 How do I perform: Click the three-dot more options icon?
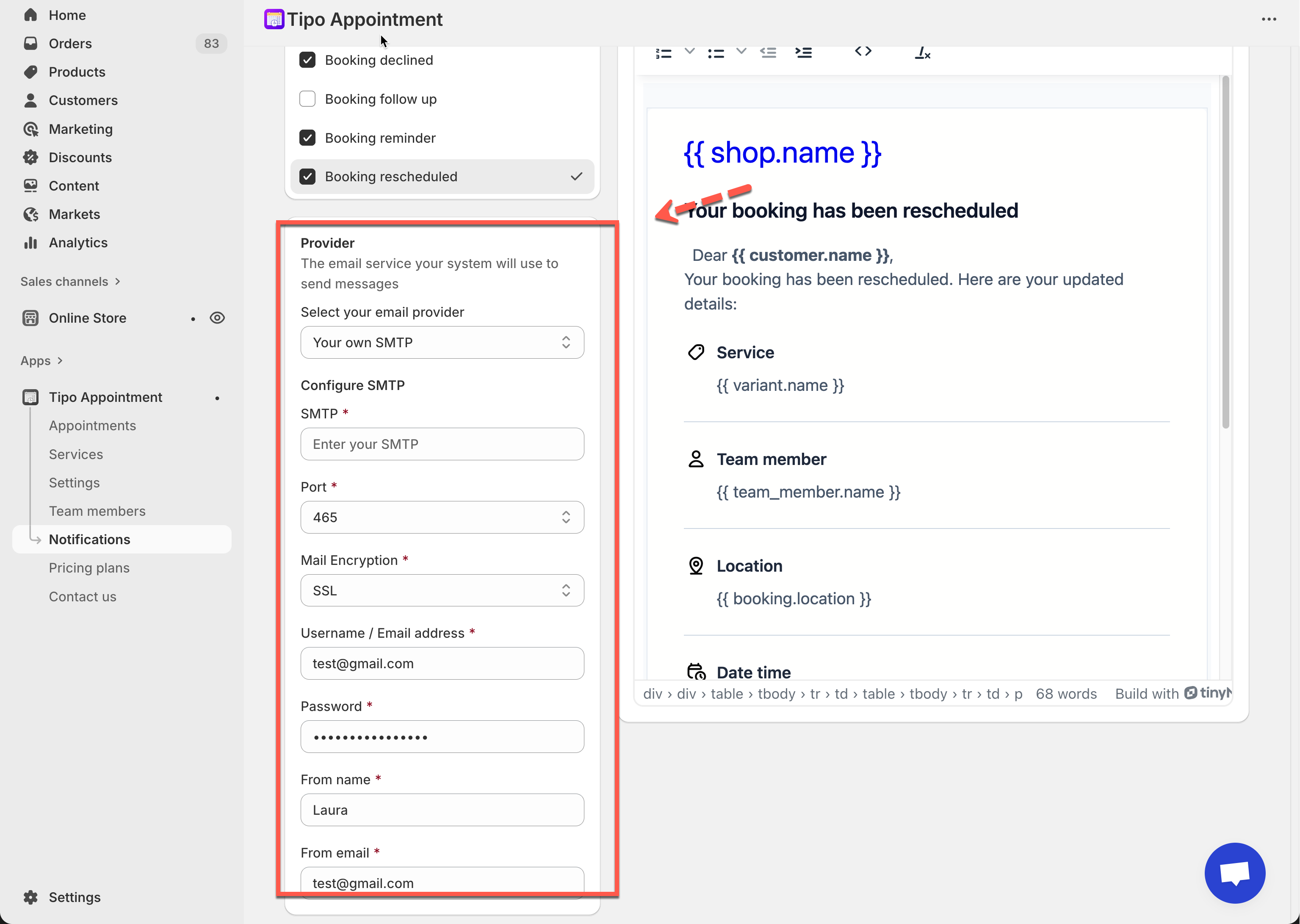click(x=1269, y=19)
